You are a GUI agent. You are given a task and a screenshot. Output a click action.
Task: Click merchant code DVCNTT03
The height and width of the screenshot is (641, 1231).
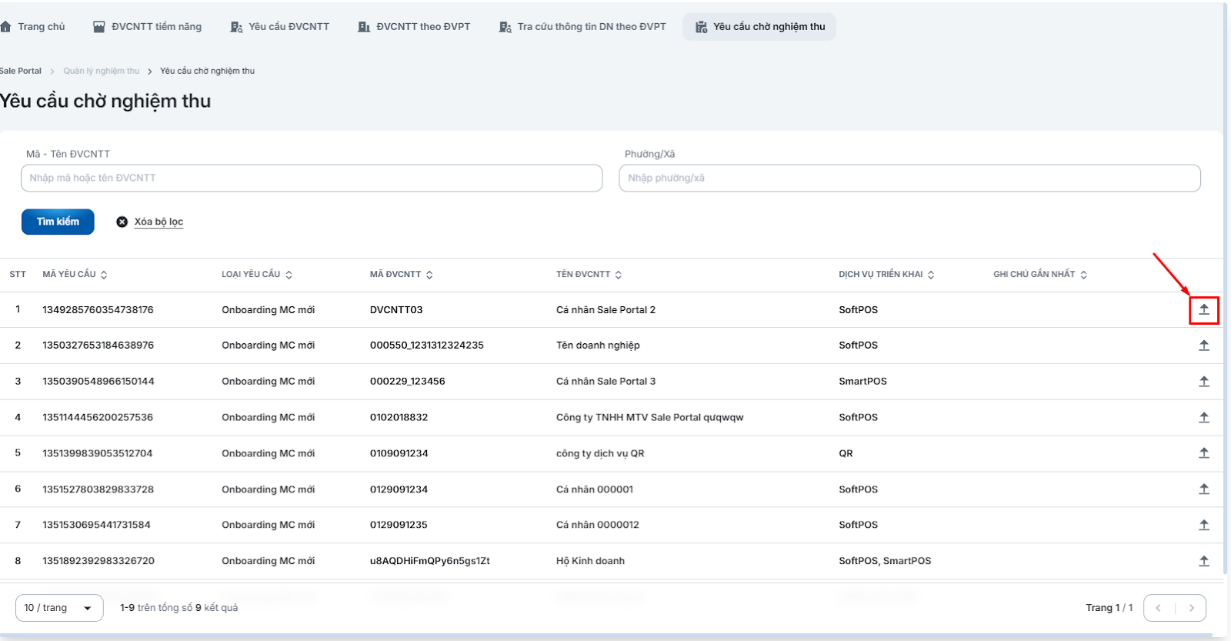pyautogui.click(x=396, y=310)
